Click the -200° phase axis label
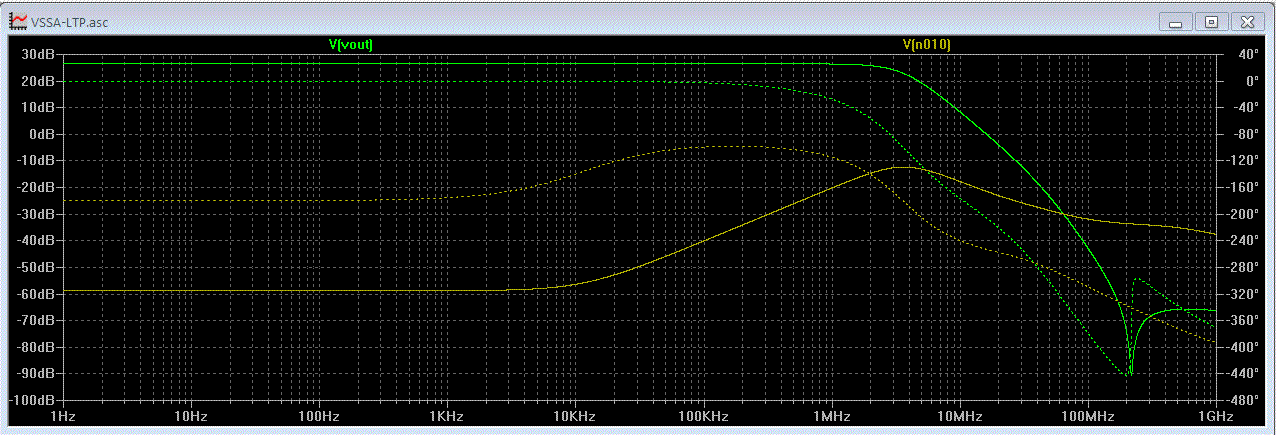 [1245, 214]
